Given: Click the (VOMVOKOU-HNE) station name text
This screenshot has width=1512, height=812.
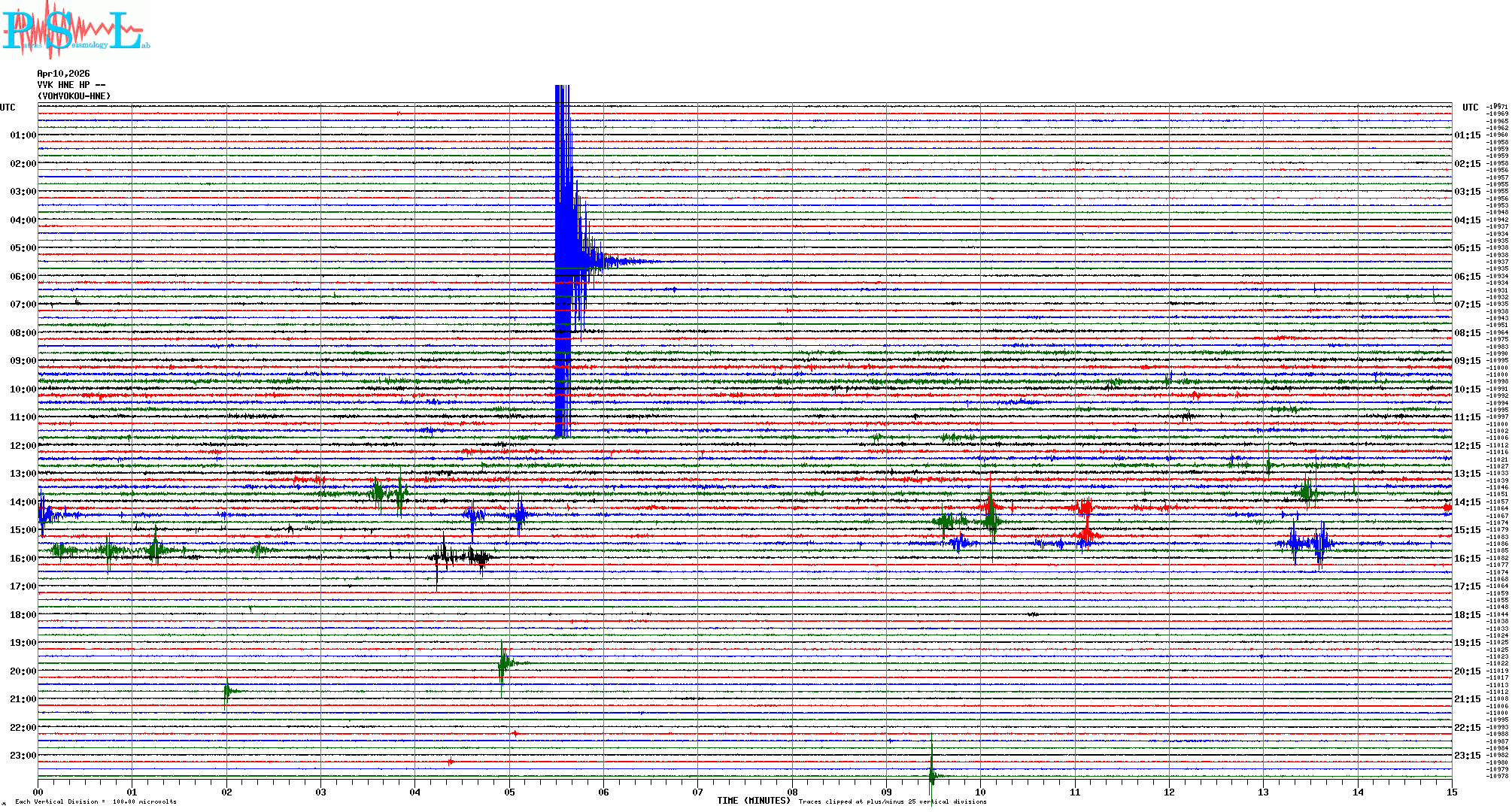Looking at the screenshot, I should click(x=74, y=96).
